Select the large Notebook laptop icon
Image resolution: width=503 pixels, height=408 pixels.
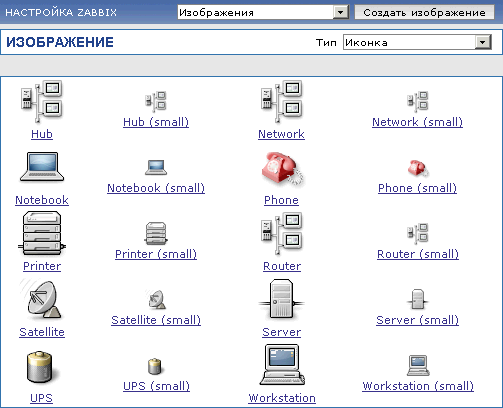pos(42,167)
